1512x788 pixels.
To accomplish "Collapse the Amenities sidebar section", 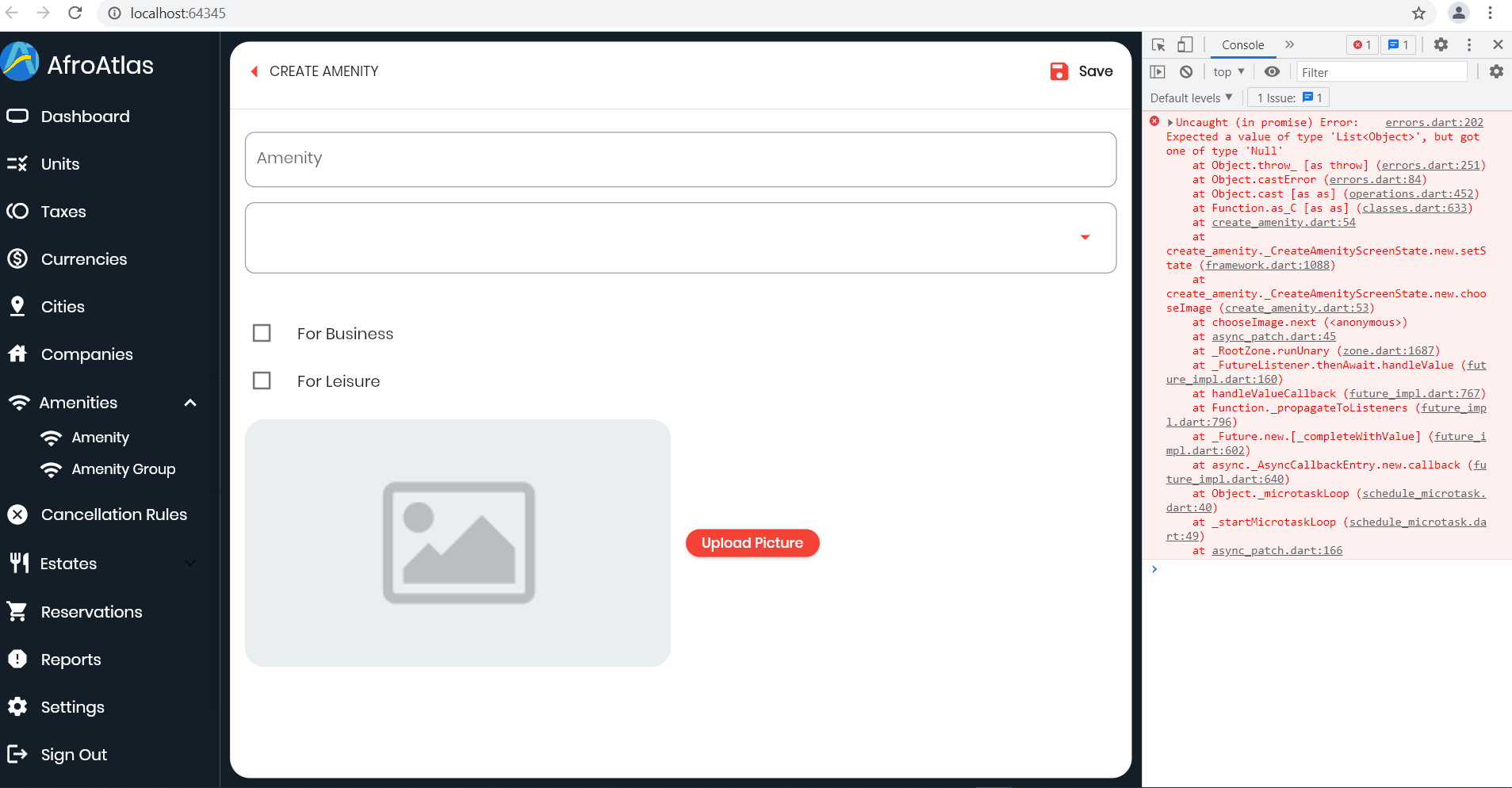I will click(x=189, y=403).
